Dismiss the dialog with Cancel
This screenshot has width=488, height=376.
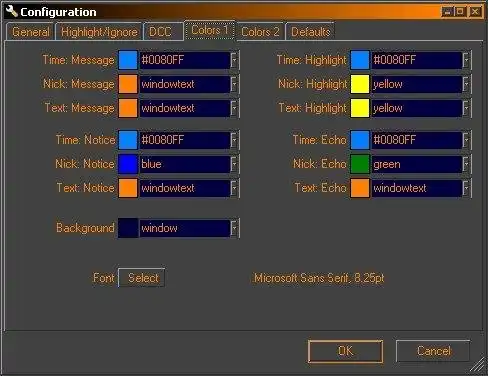[x=433, y=351]
